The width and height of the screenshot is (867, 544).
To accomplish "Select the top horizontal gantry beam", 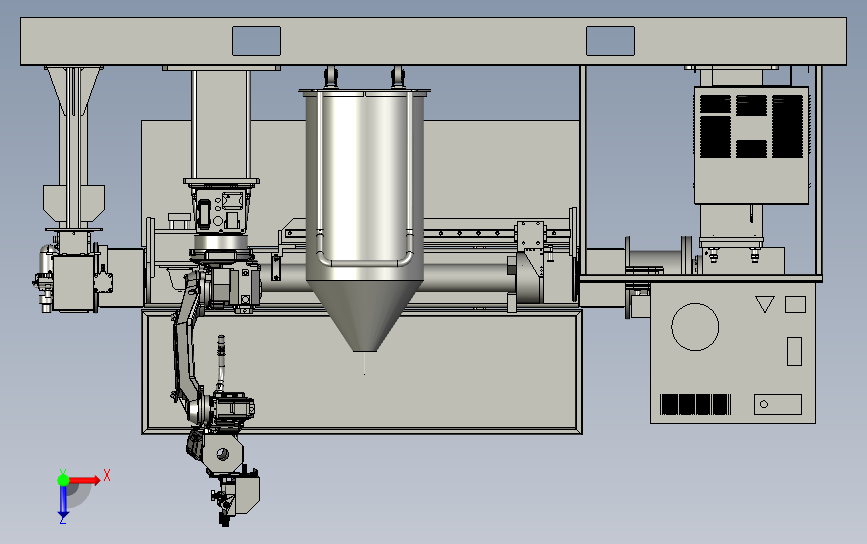I will tap(434, 41).
